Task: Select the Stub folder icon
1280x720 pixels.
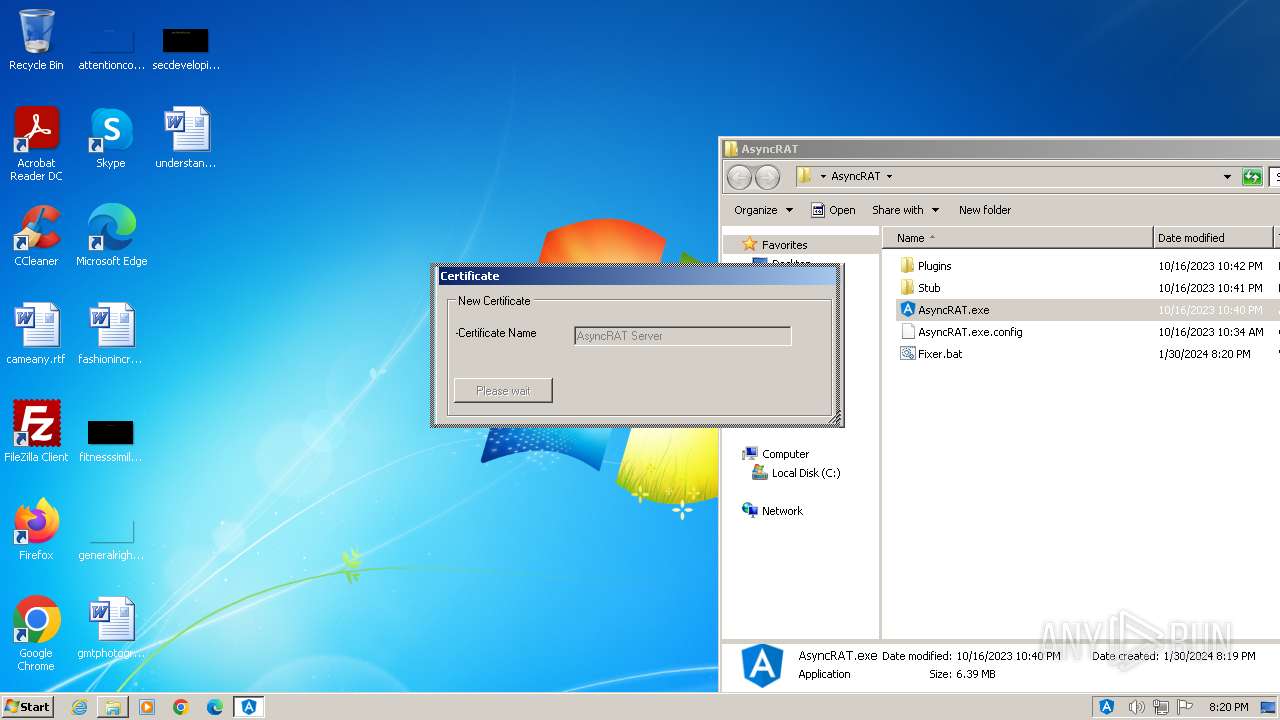Action: point(908,288)
